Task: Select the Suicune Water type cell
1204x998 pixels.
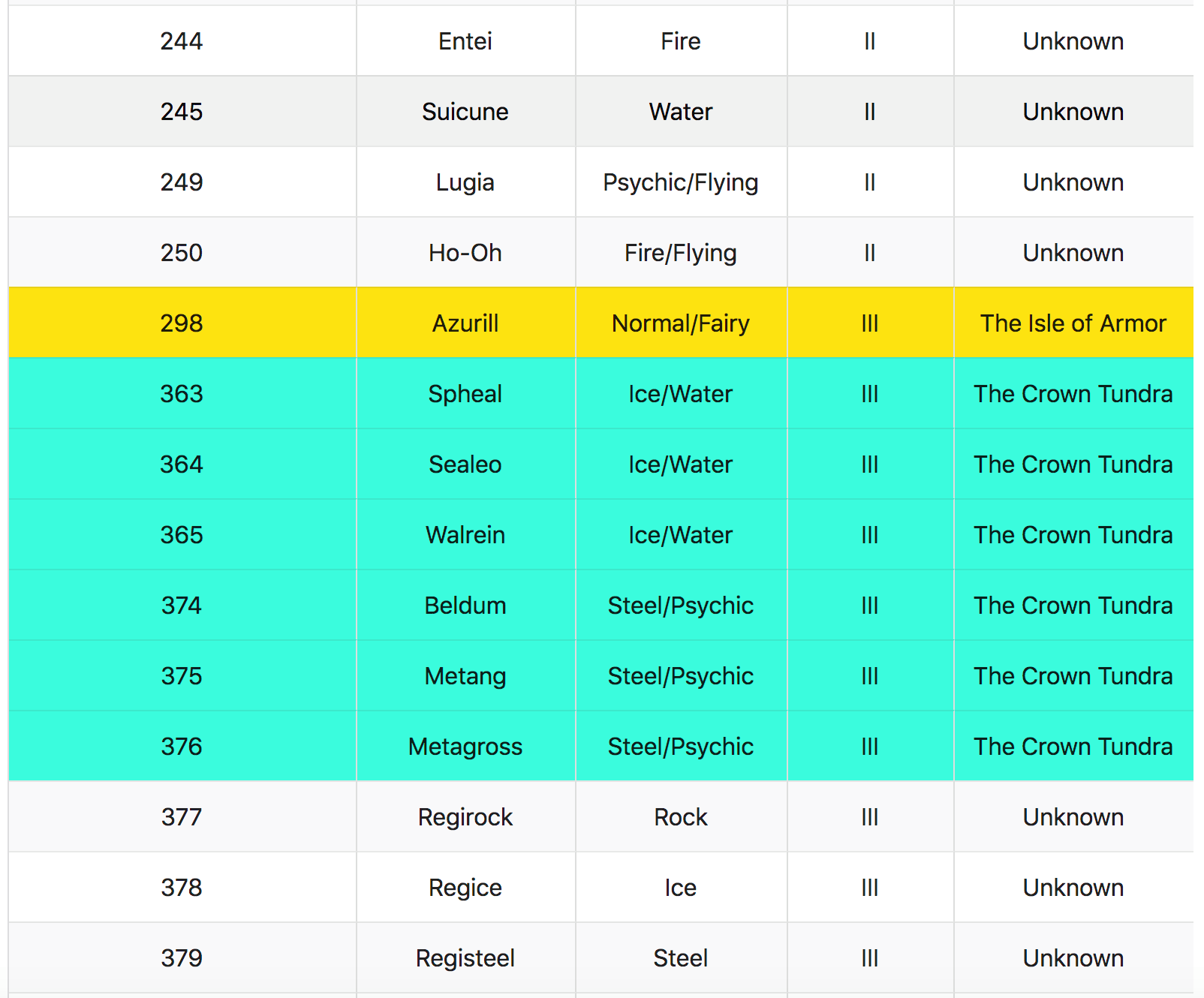Action: coord(681,111)
